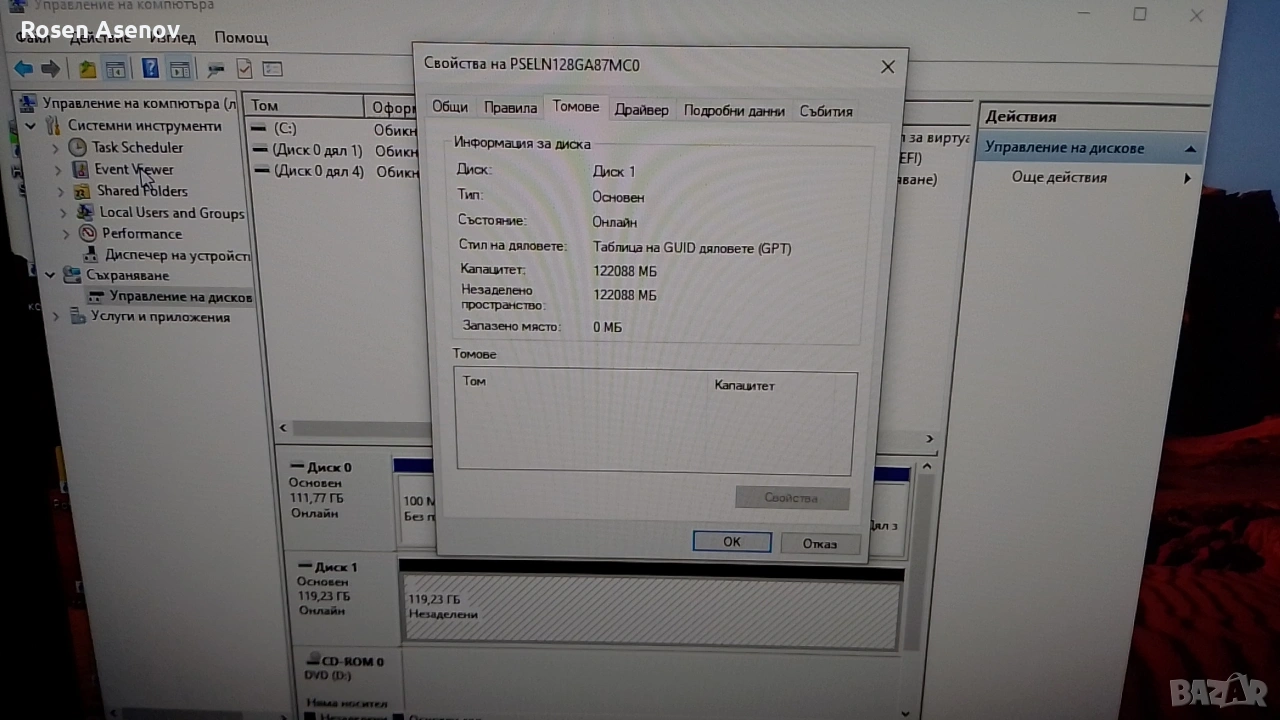Select the Task Scheduler clock icon
Viewport: 1280px width, 720px height.
pyautogui.click(x=77, y=147)
